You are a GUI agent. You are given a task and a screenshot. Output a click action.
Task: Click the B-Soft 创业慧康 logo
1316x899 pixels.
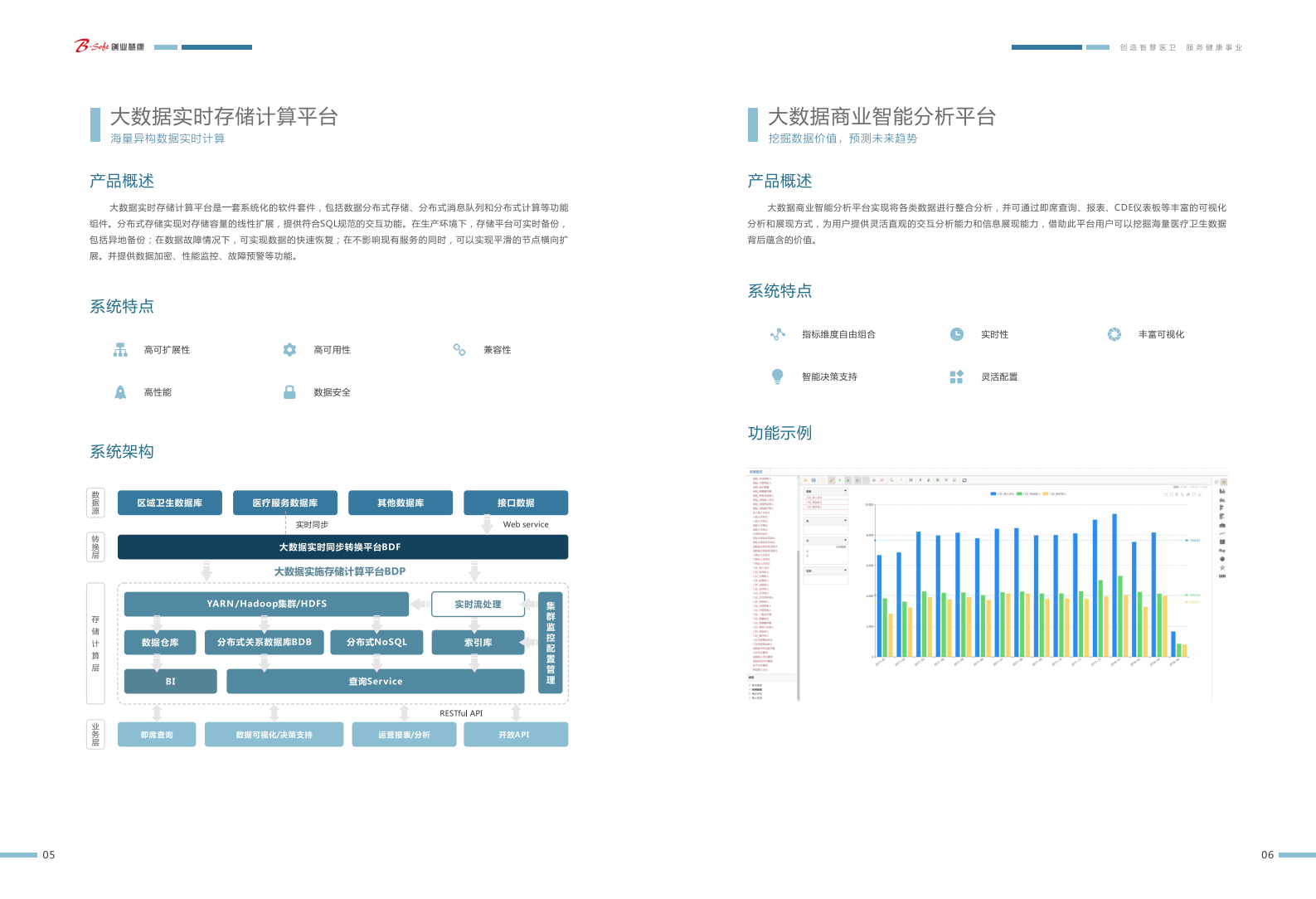[x=109, y=46]
